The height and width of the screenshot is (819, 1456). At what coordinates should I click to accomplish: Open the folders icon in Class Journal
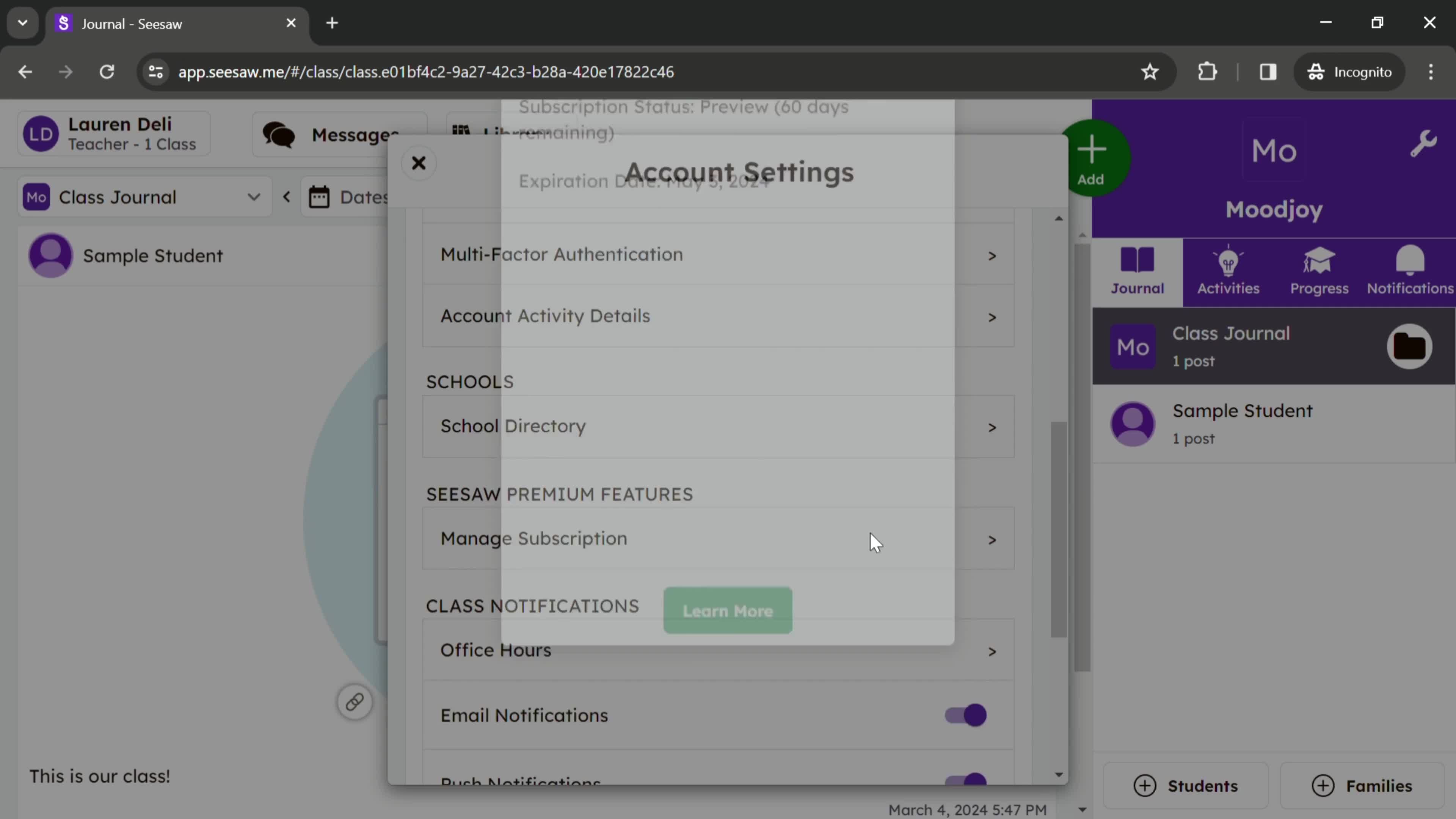(x=1409, y=347)
